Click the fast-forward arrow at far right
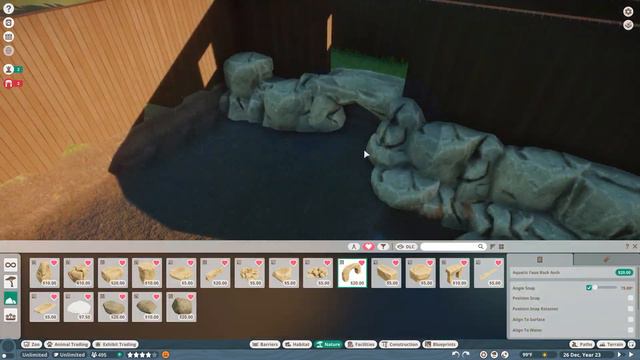 pyautogui.click(x=632, y=355)
